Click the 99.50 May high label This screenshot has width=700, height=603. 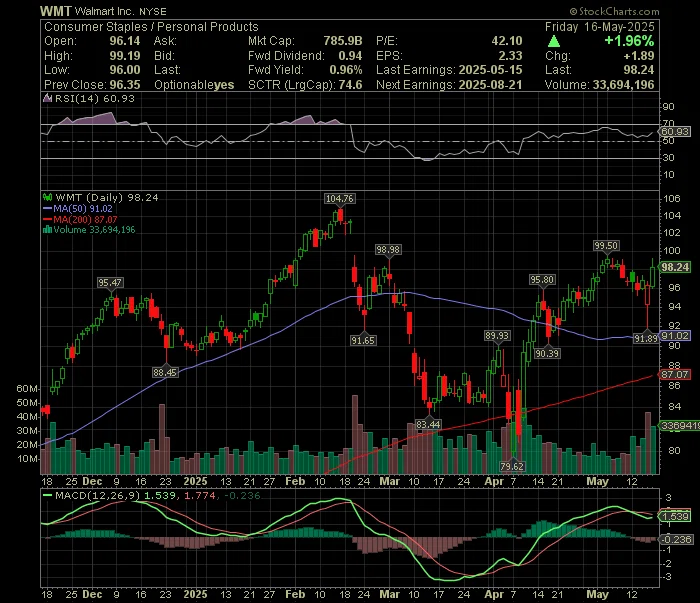tap(606, 245)
